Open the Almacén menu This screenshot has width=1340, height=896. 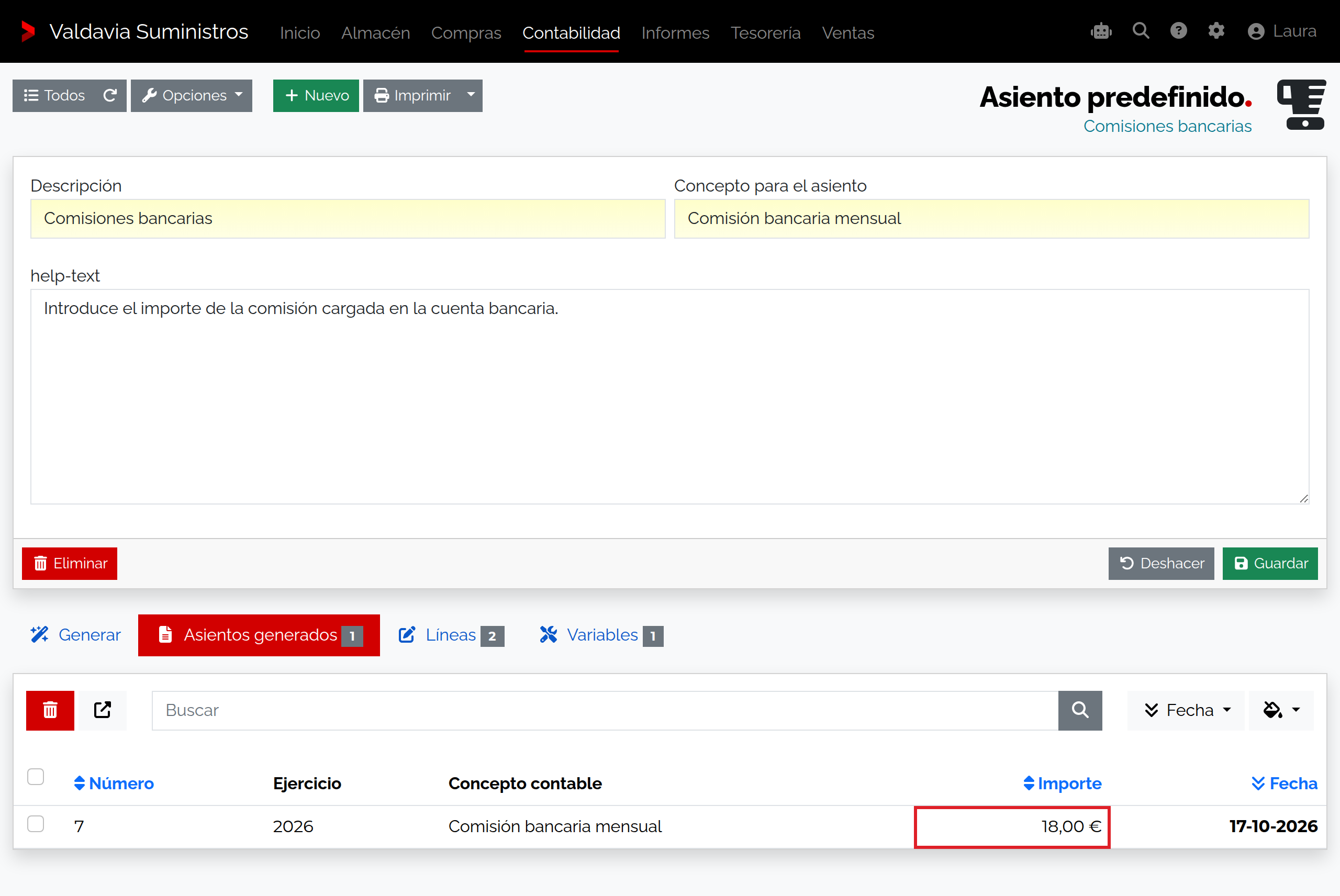coord(375,32)
